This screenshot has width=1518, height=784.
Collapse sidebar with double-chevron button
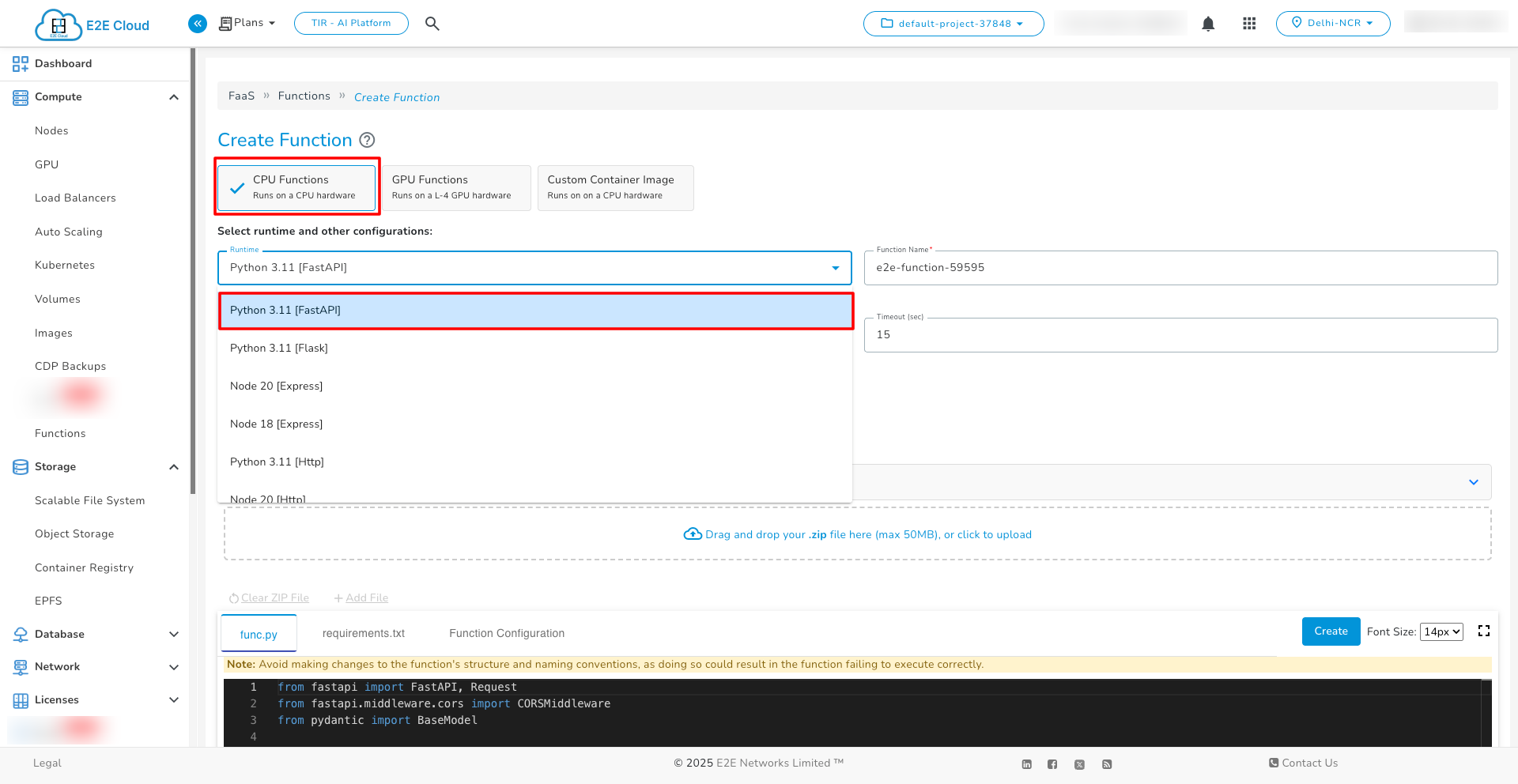198,24
